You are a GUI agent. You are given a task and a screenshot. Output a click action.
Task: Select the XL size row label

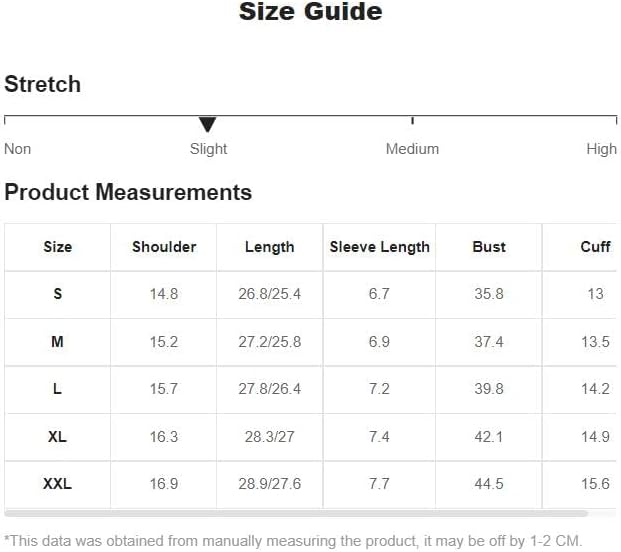click(57, 437)
